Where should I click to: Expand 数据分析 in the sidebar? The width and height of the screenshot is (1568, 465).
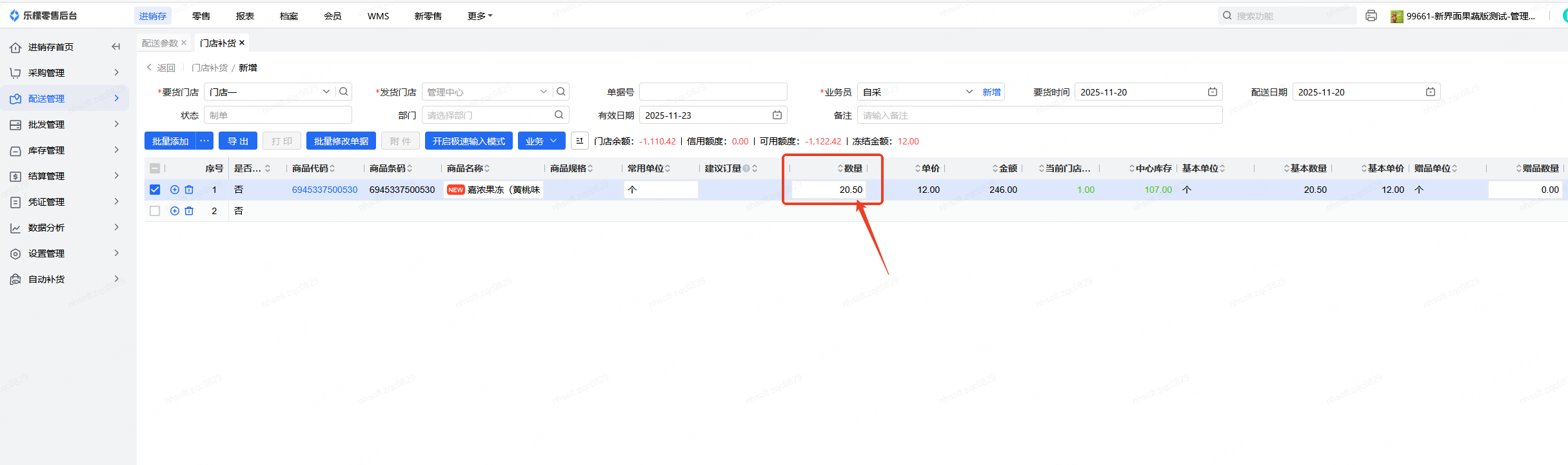coord(117,227)
